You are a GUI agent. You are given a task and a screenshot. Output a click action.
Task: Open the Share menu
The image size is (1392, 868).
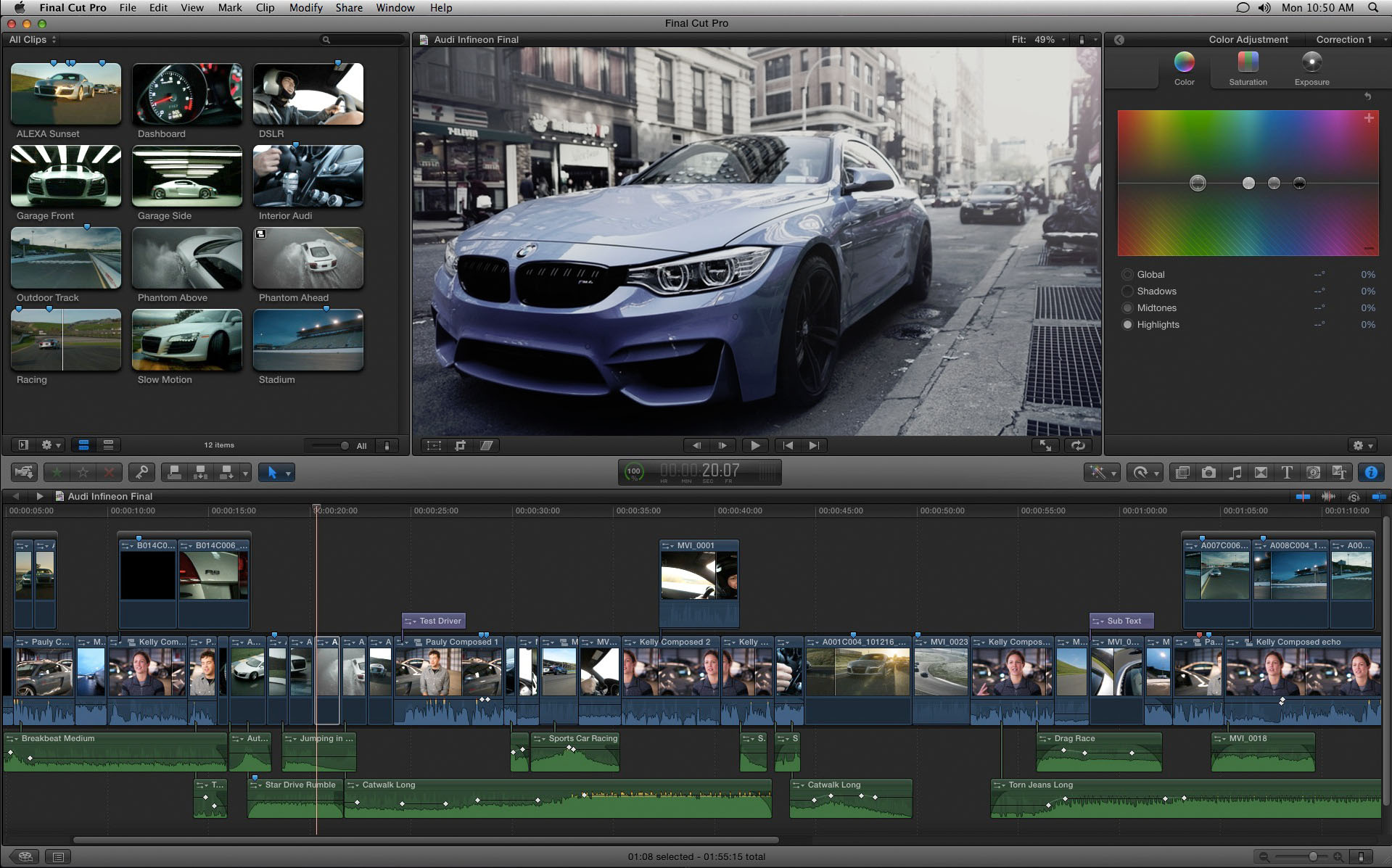click(349, 8)
